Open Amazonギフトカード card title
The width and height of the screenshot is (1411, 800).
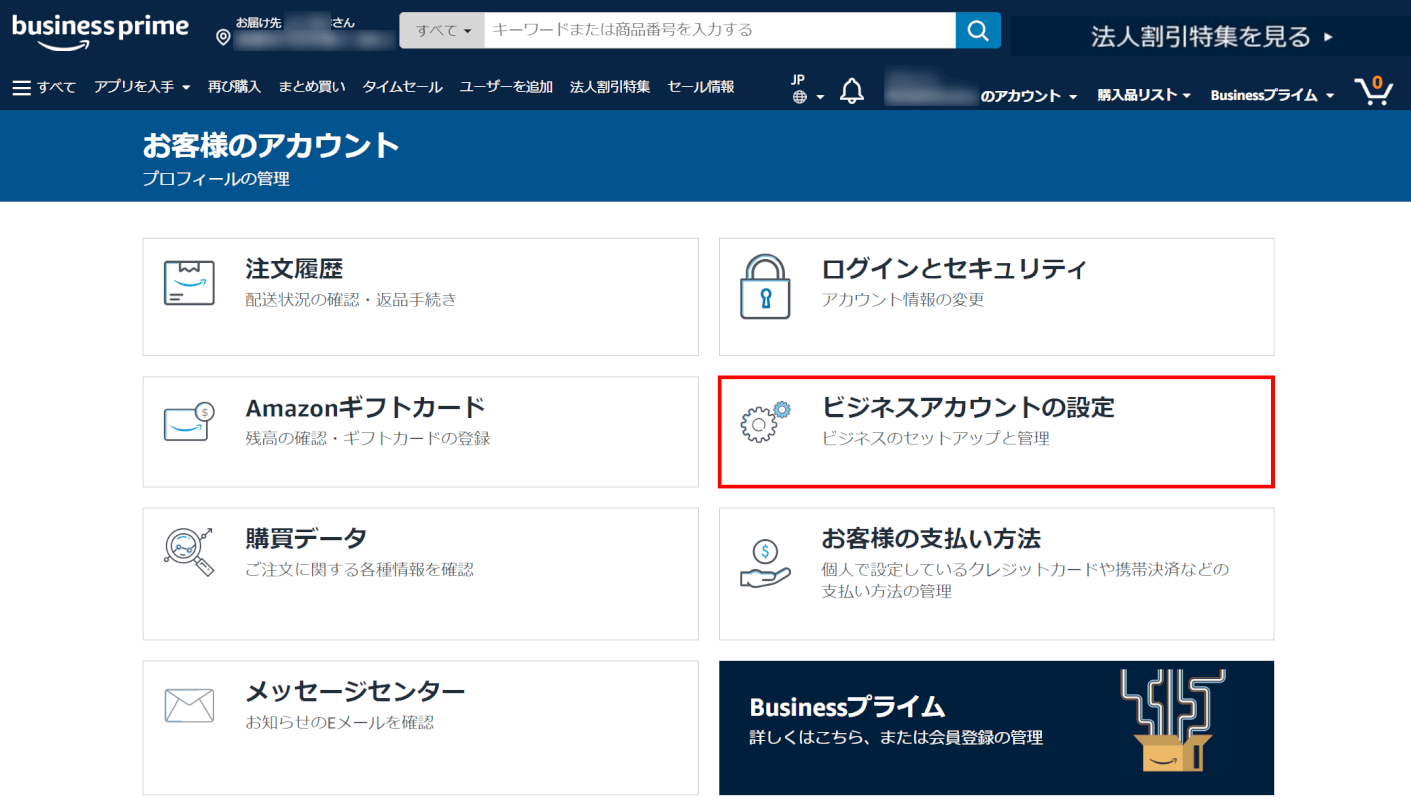365,407
